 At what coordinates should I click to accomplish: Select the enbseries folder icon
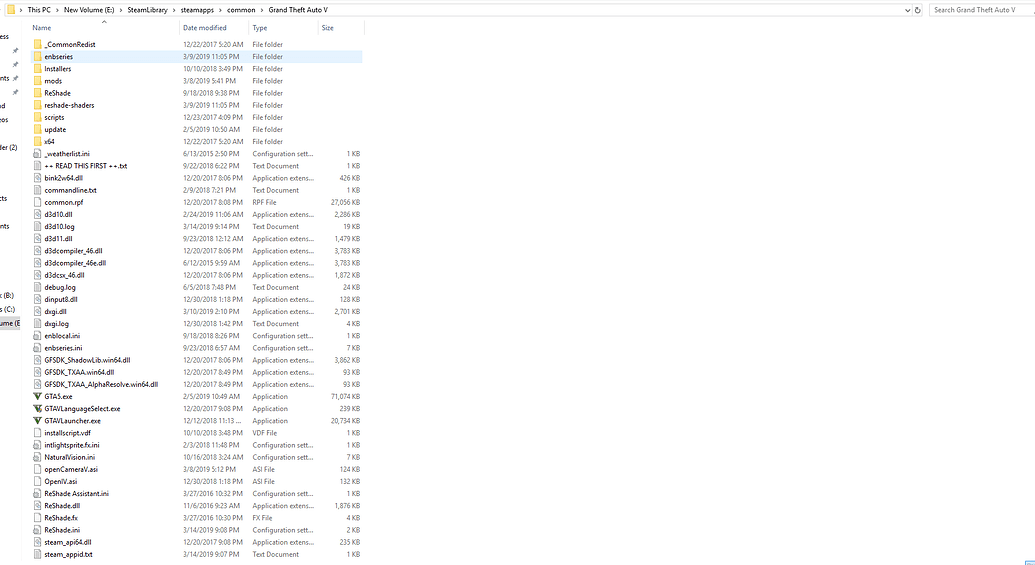pyautogui.click(x=38, y=57)
